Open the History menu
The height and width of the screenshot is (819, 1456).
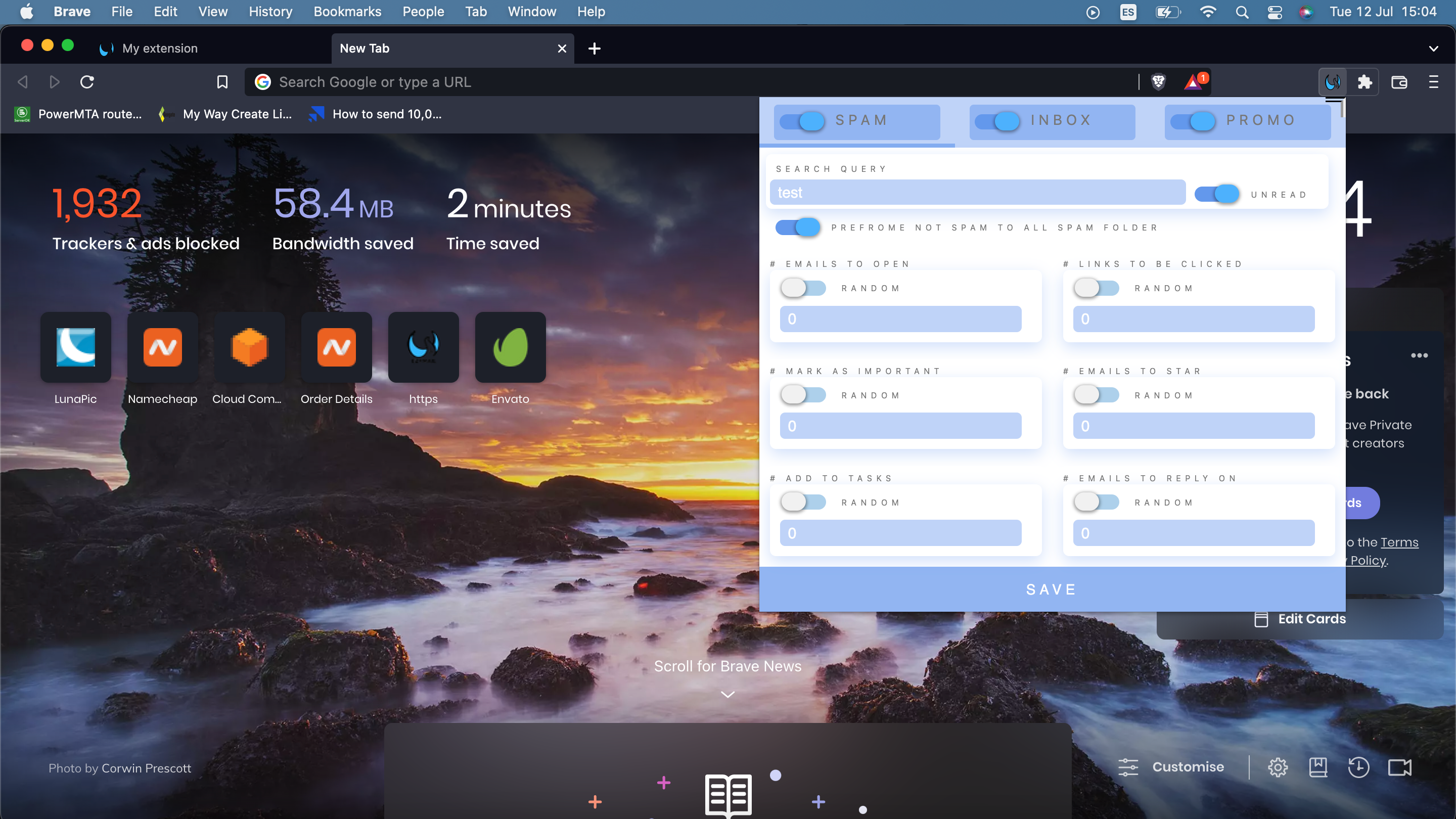[x=270, y=11]
